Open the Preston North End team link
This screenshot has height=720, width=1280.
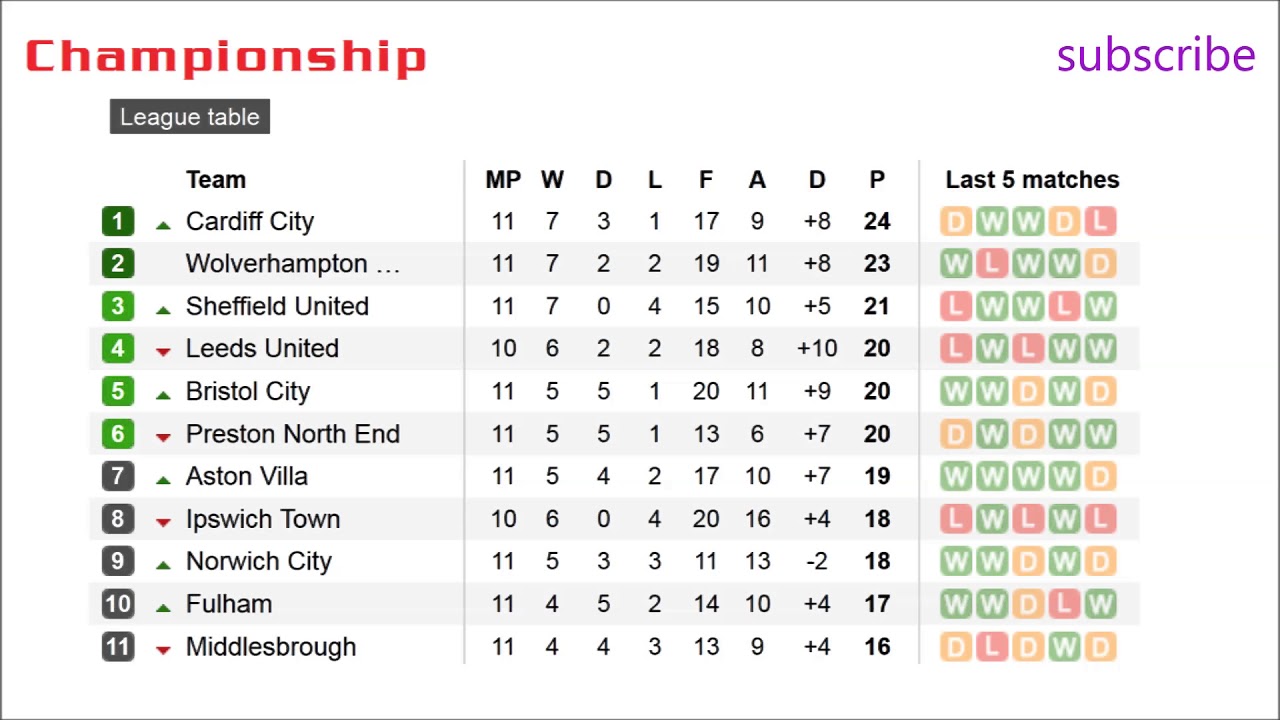coord(292,434)
